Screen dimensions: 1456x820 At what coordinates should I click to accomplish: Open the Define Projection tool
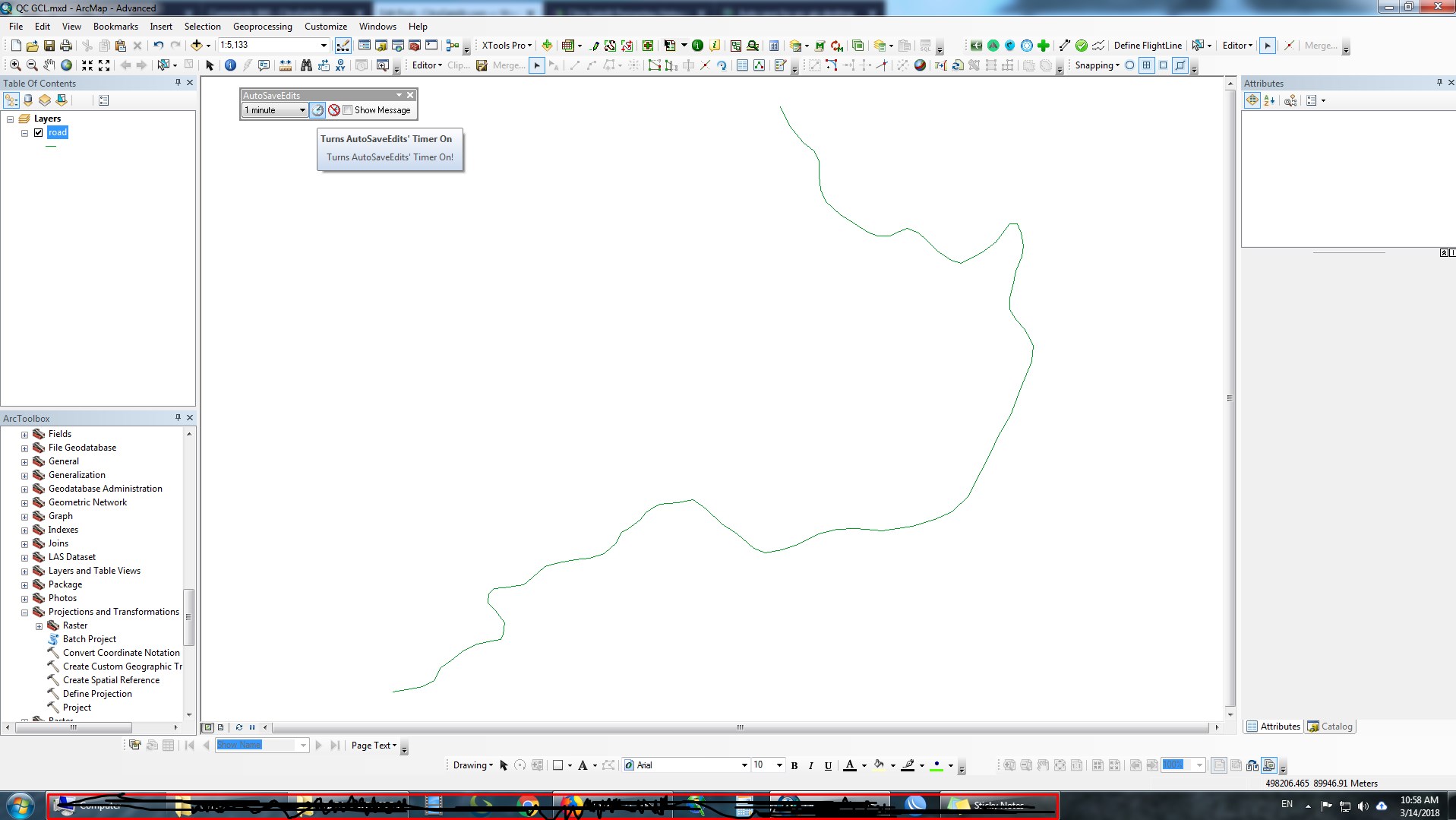coord(97,694)
